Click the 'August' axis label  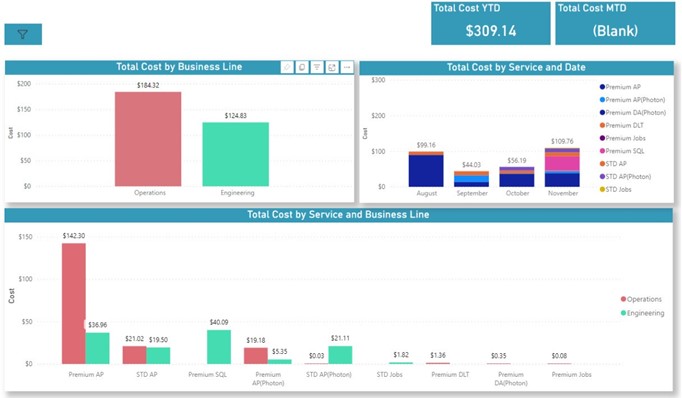(x=427, y=193)
